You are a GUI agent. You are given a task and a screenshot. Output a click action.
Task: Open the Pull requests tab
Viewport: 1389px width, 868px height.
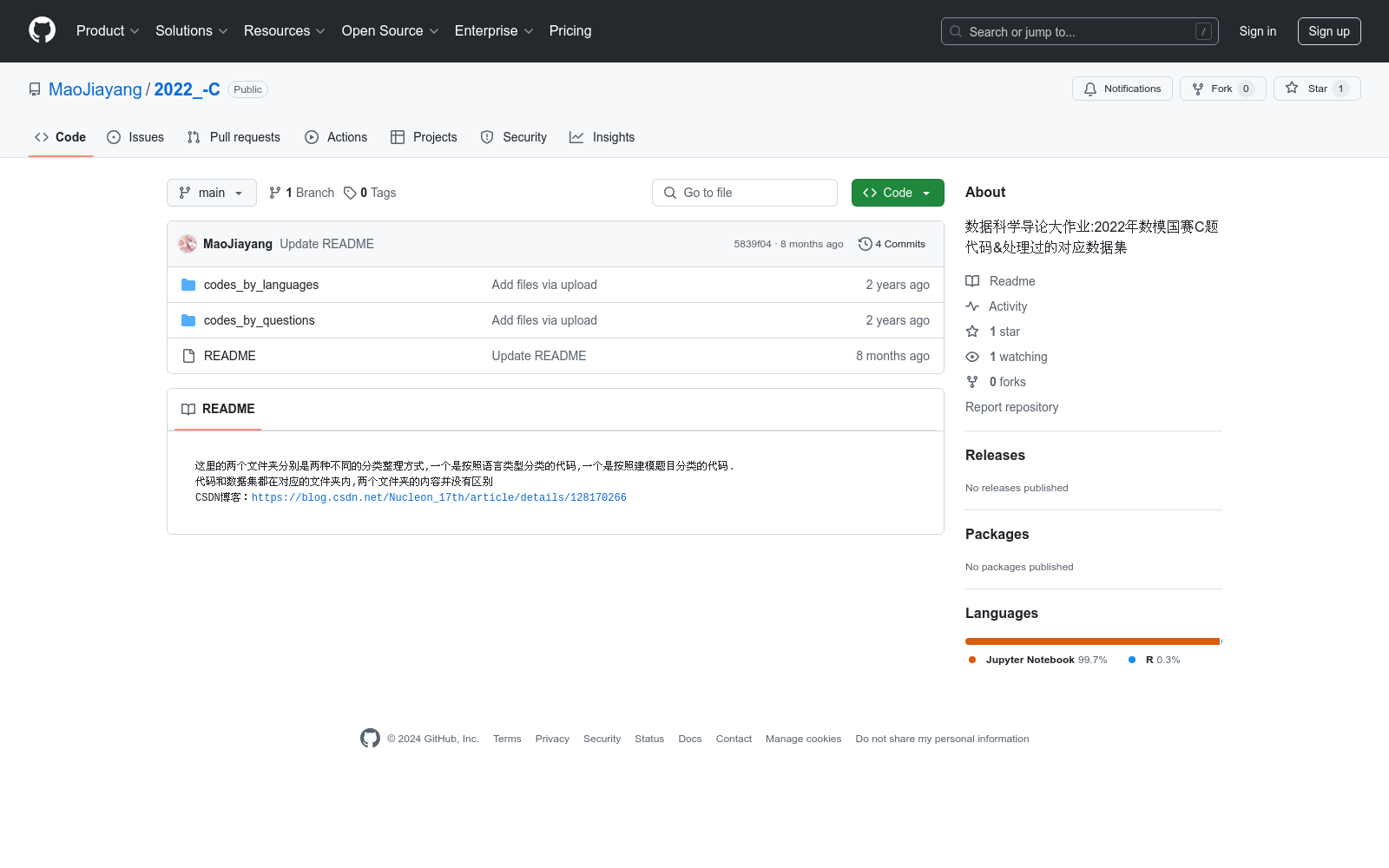(x=234, y=137)
